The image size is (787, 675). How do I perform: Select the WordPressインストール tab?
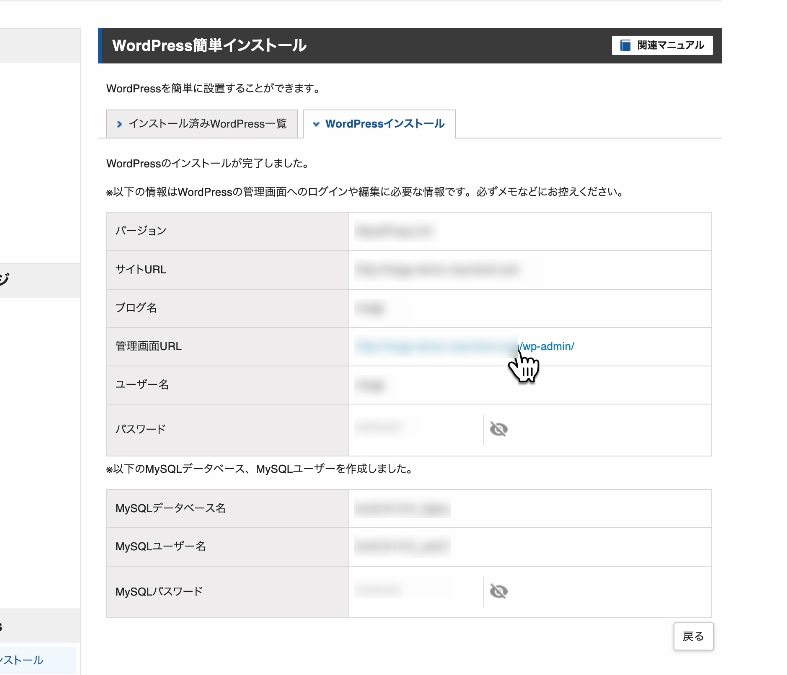[x=379, y=123]
